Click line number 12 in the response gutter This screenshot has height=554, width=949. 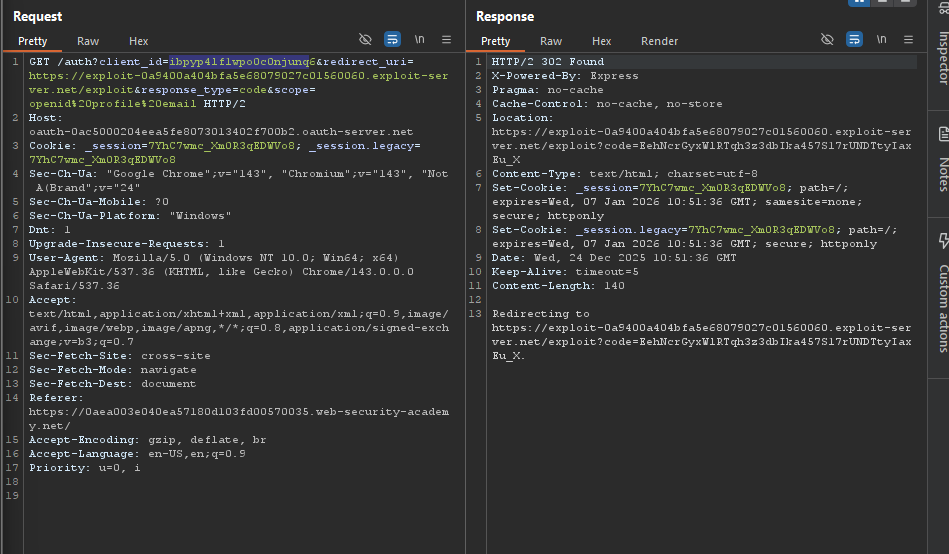tap(475, 300)
